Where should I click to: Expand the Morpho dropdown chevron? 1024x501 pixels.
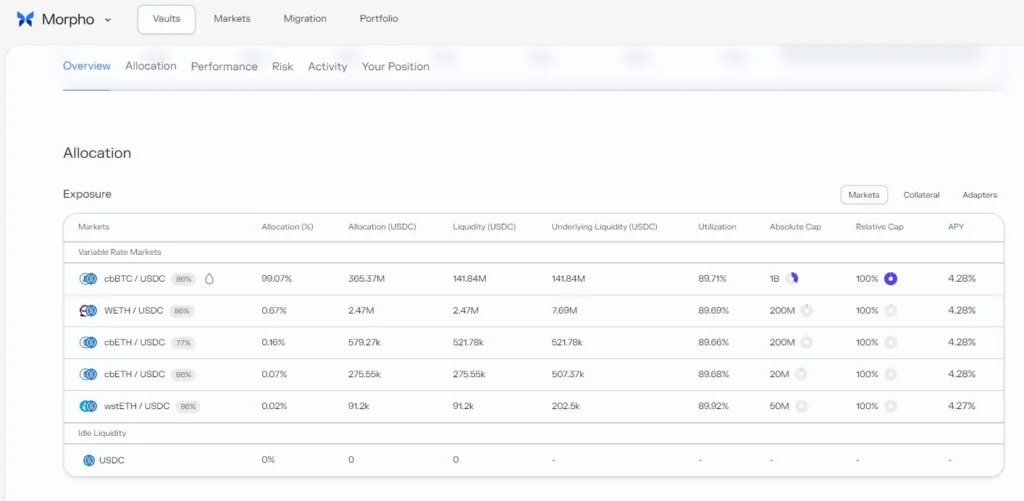coord(108,20)
